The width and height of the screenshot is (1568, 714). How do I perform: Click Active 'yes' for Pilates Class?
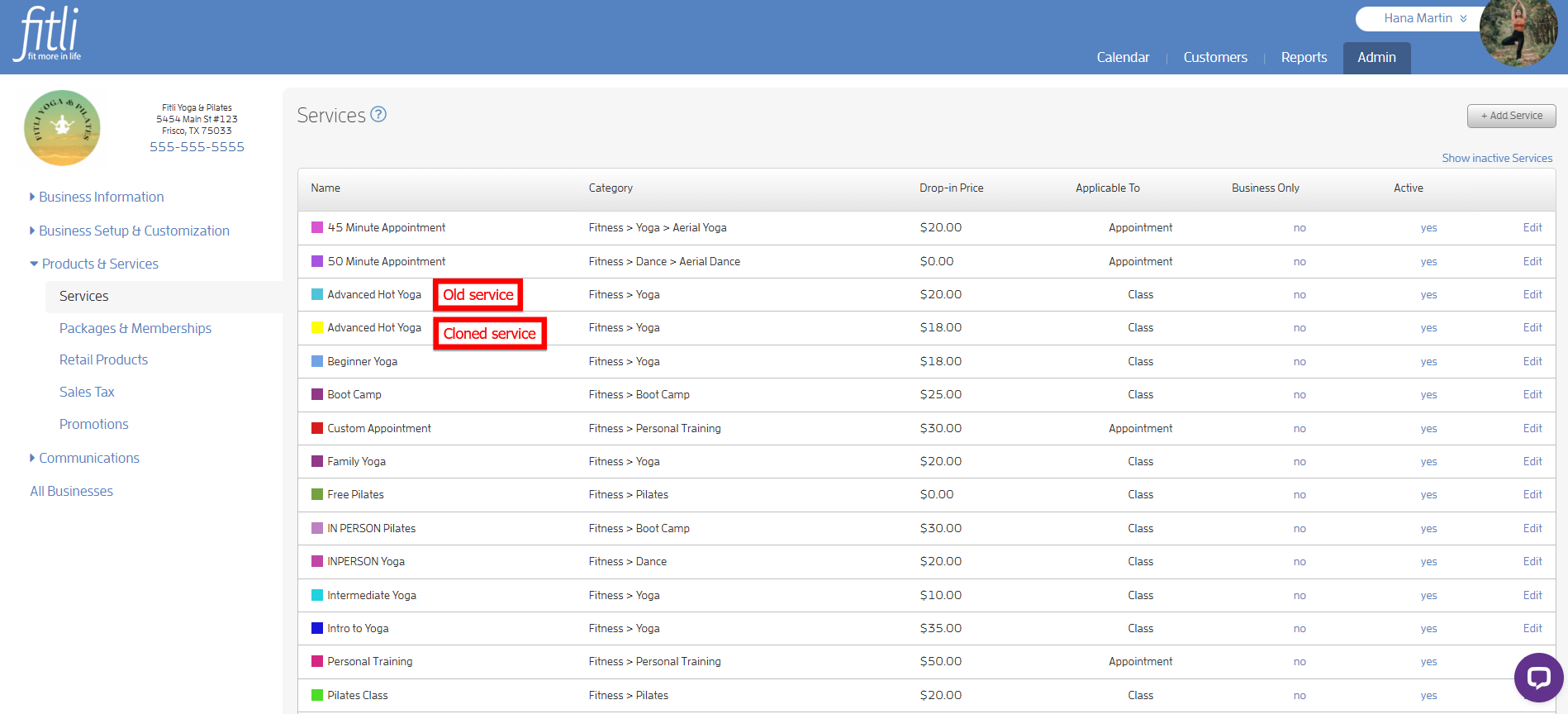pyautogui.click(x=1428, y=695)
